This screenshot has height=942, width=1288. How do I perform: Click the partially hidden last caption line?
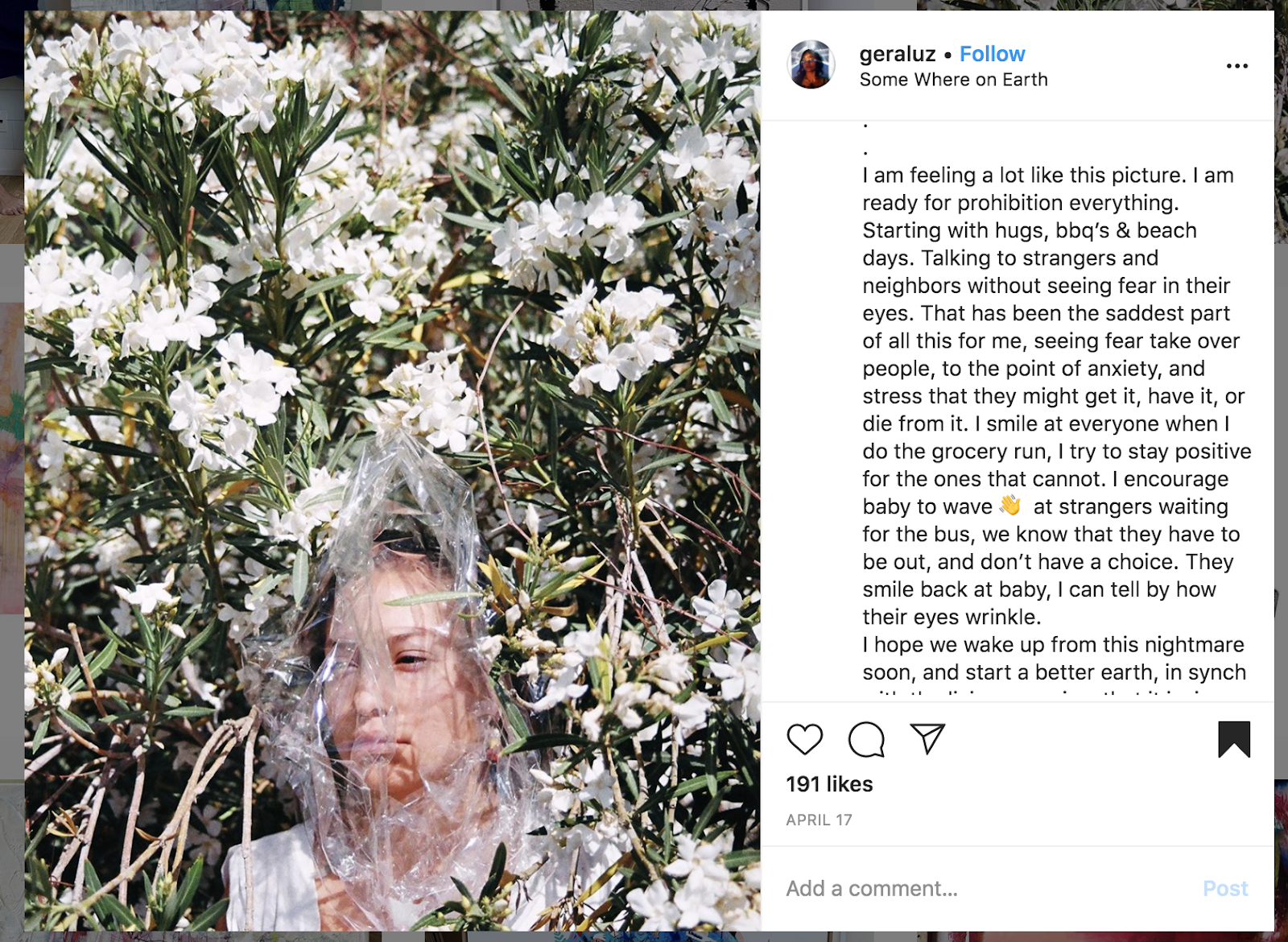pyautogui.click(x=1056, y=695)
